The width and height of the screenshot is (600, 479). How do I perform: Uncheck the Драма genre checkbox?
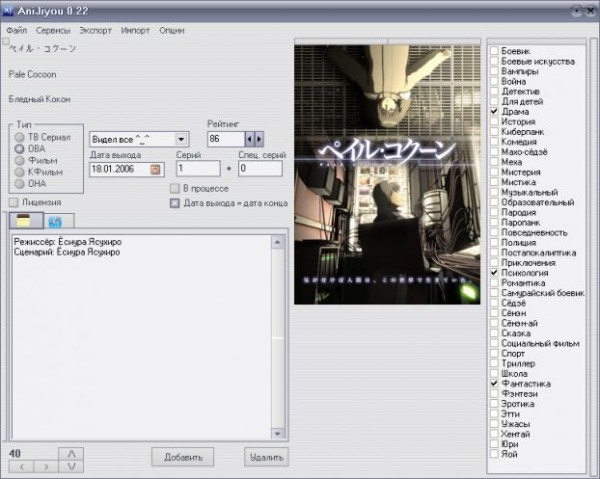(x=494, y=112)
